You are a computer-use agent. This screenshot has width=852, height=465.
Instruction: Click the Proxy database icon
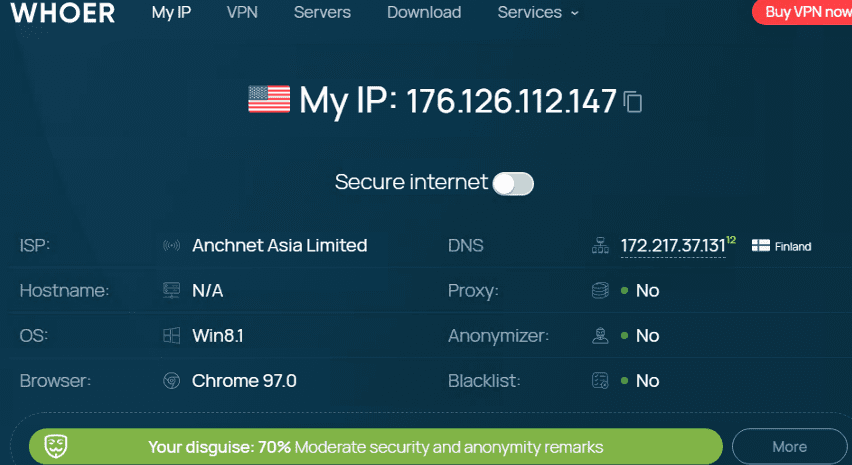click(x=600, y=291)
